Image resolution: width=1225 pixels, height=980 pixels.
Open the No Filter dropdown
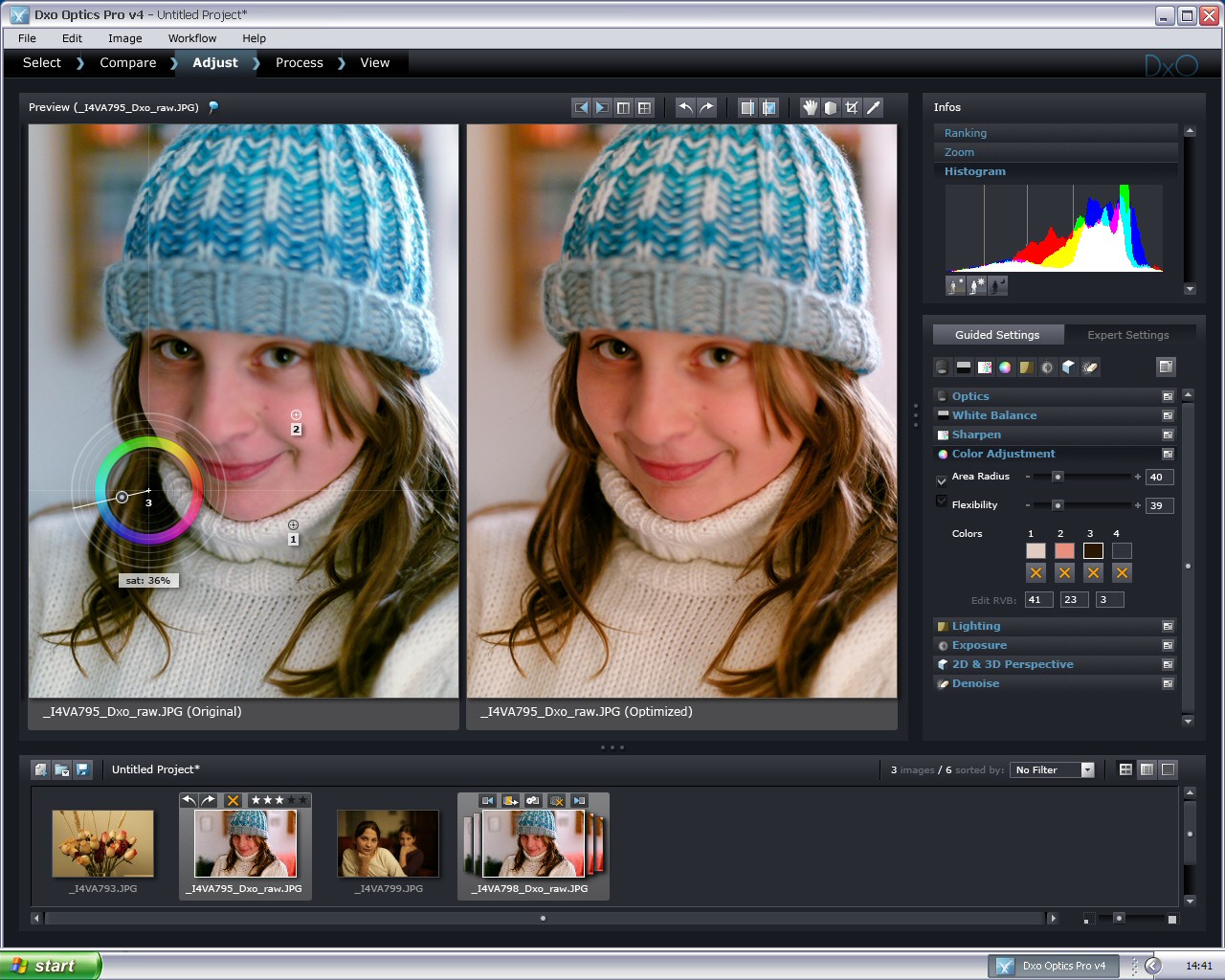click(1052, 769)
